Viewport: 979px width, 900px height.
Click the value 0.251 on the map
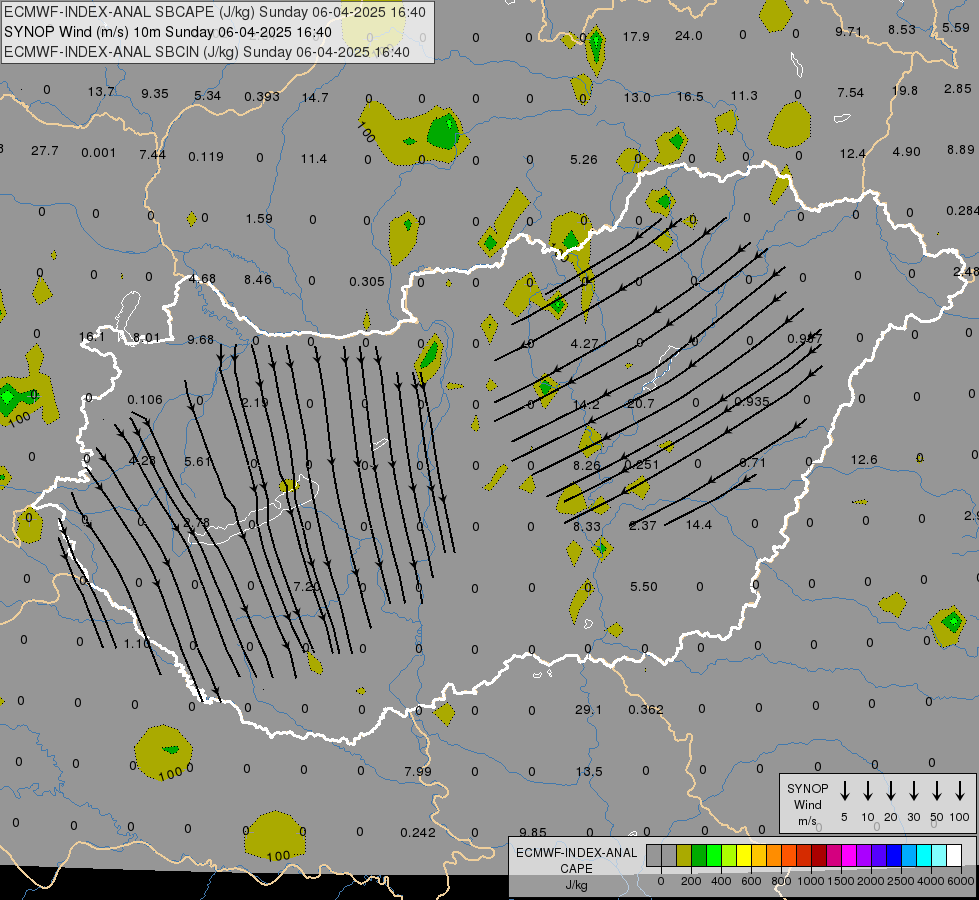[x=641, y=465]
